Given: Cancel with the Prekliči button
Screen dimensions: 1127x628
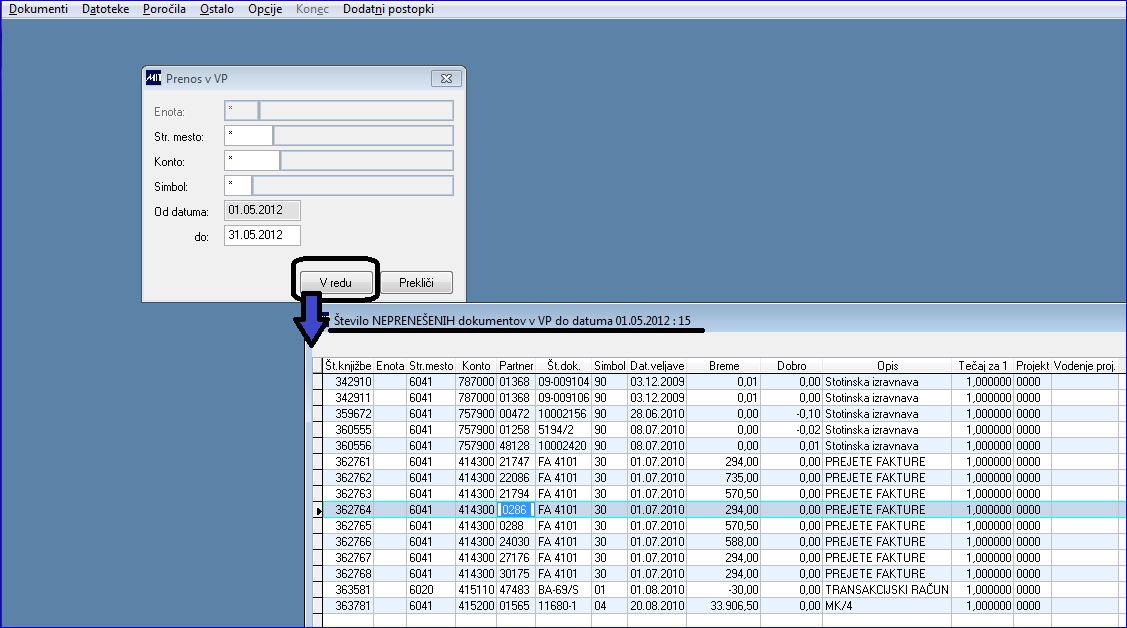Looking at the screenshot, I should pyautogui.click(x=416, y=282).
